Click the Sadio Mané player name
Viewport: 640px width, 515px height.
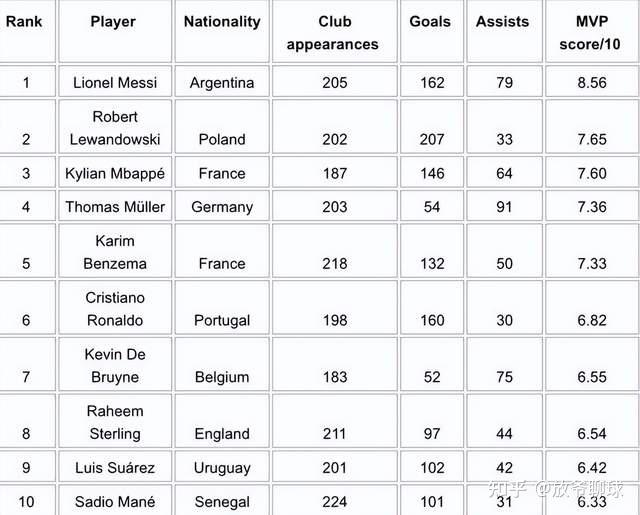click(x=114, y=502)
